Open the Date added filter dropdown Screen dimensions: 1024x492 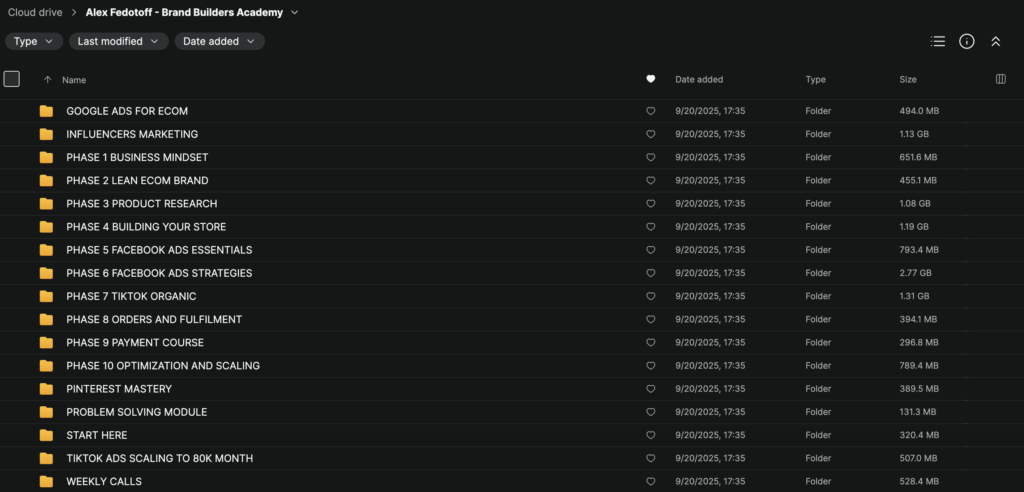[219, 41]
